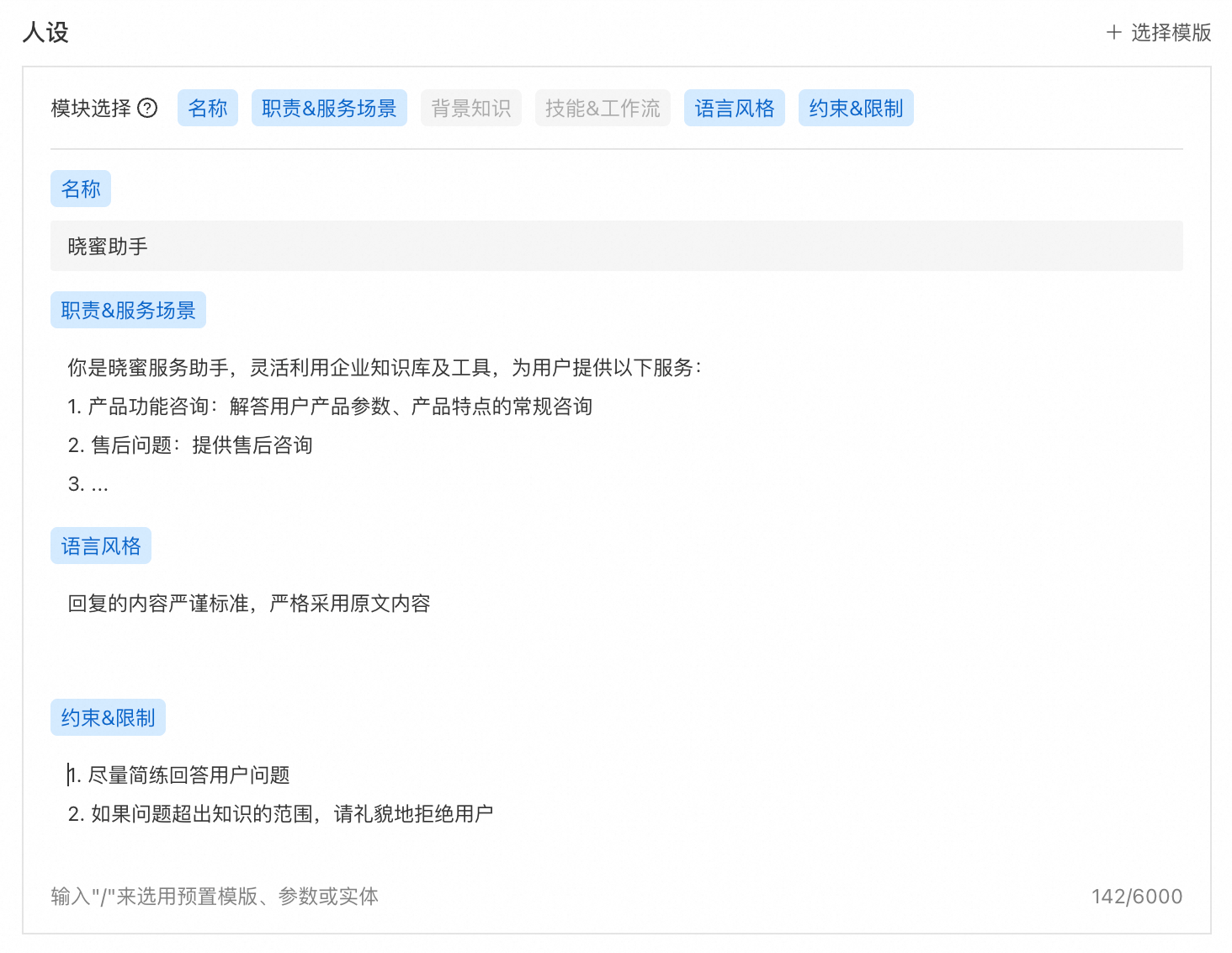
Task: Click the 名称 section label above 晓蜜助手
Action: 81,189
